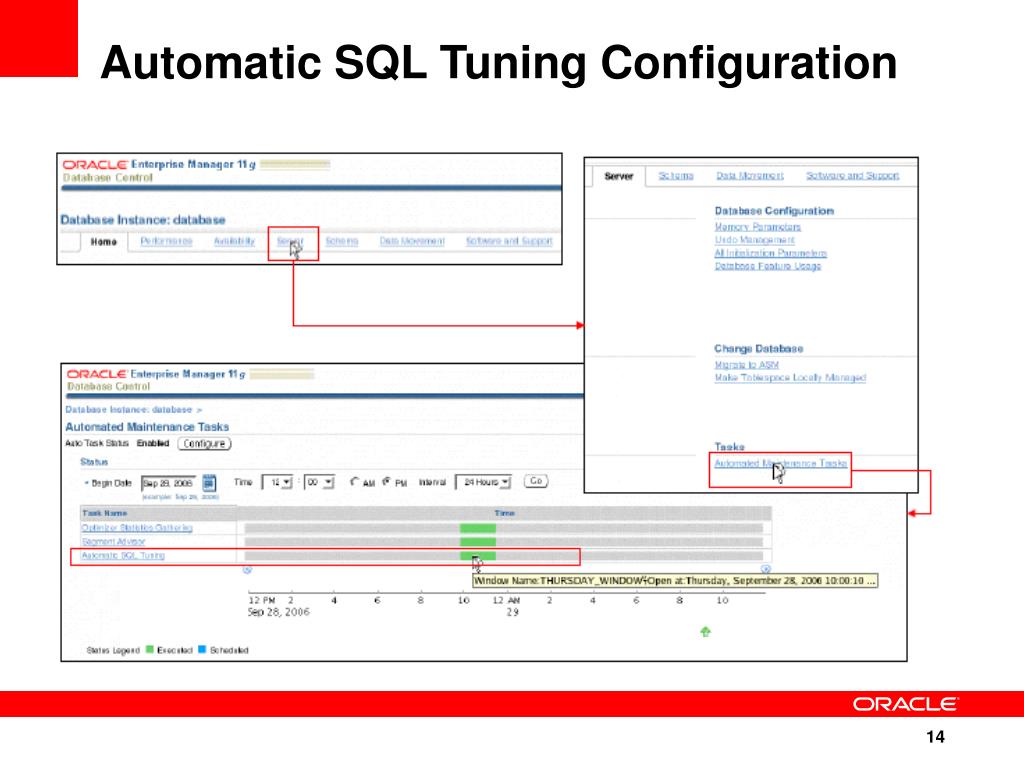
Task: Open All Initialization Parameters link
Action: point(771,253)
